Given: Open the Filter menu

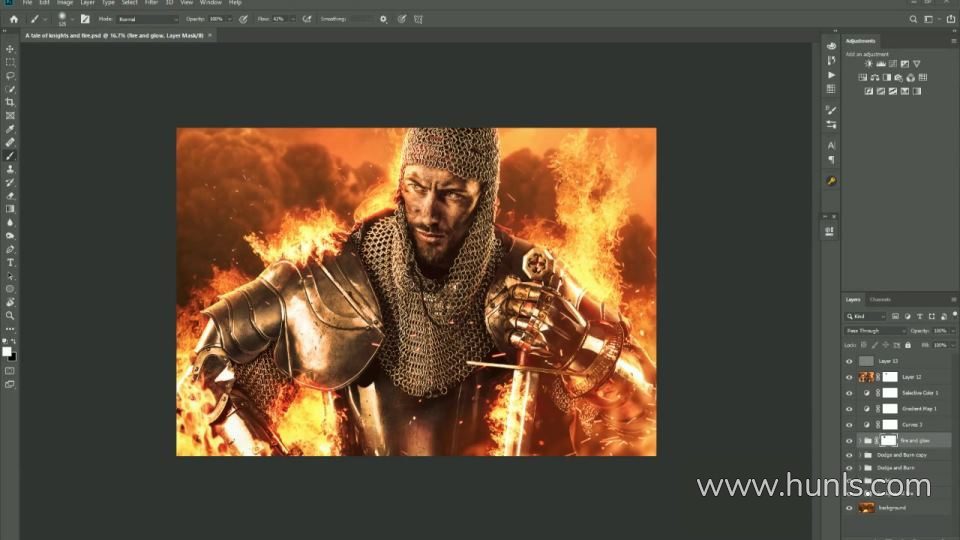Looking at the screenshot, I should point(151,3).
